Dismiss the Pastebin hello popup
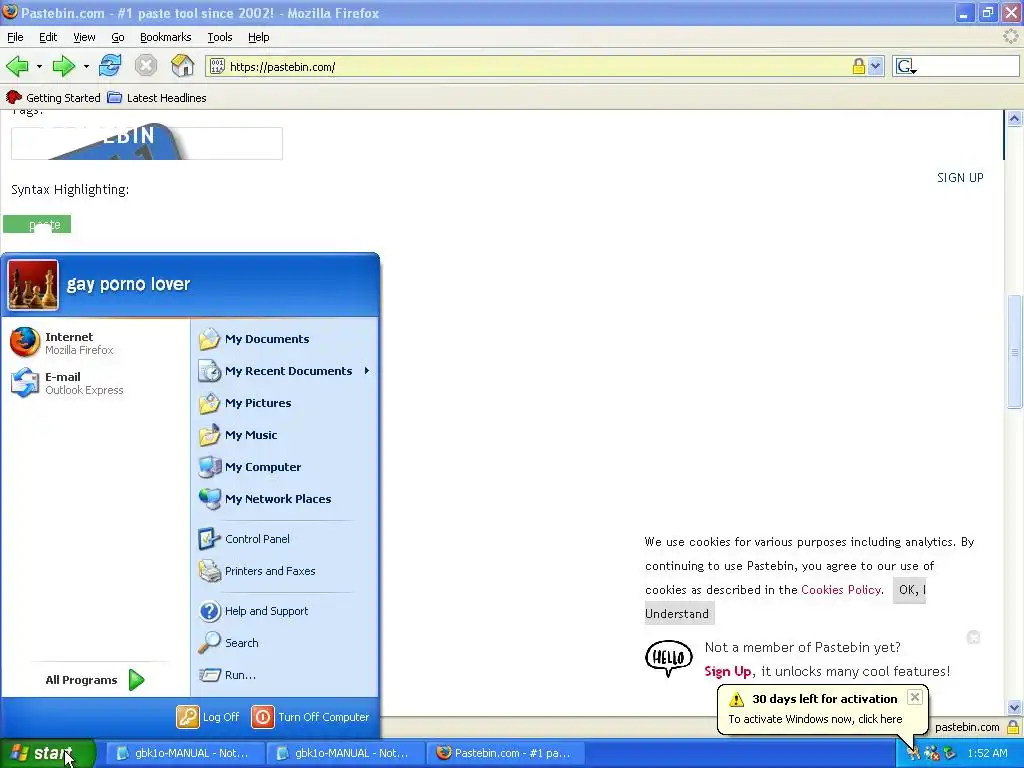The width and height of the screenshot is (1024, 768). pos(973,637)
